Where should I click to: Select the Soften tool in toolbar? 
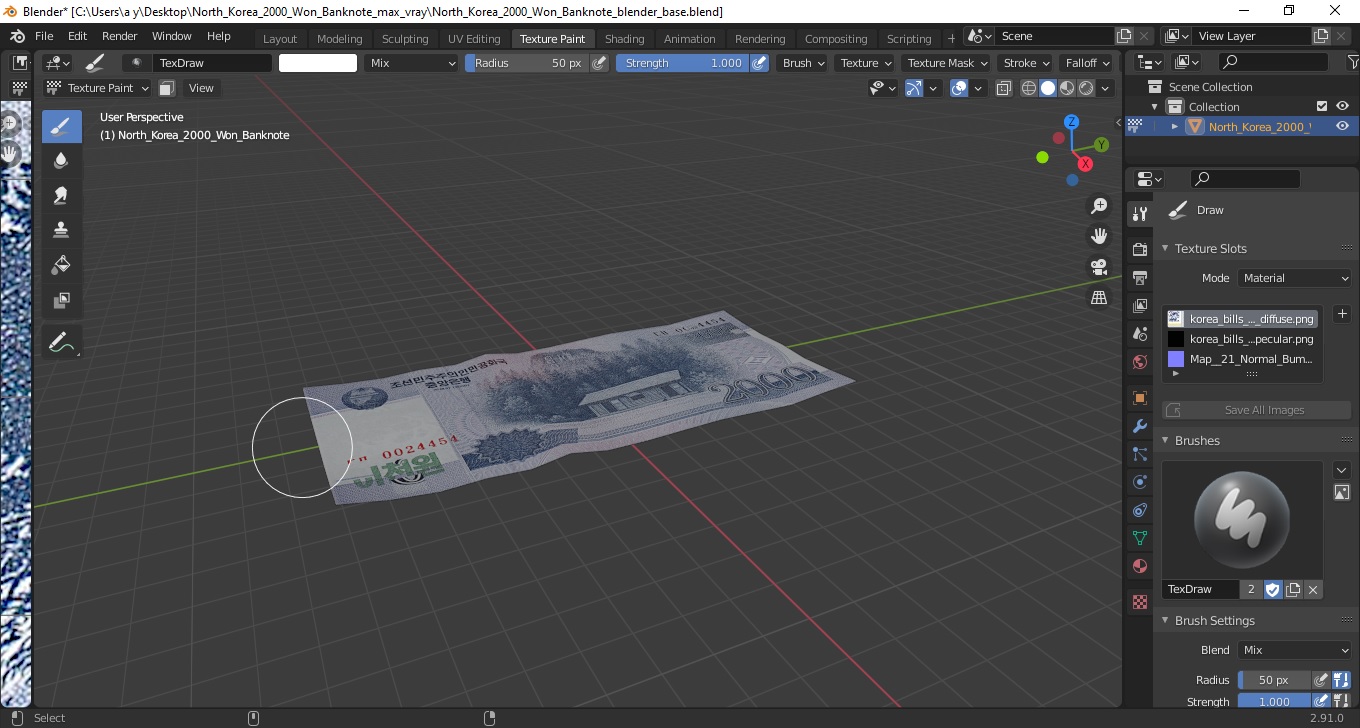click(62, 161)
